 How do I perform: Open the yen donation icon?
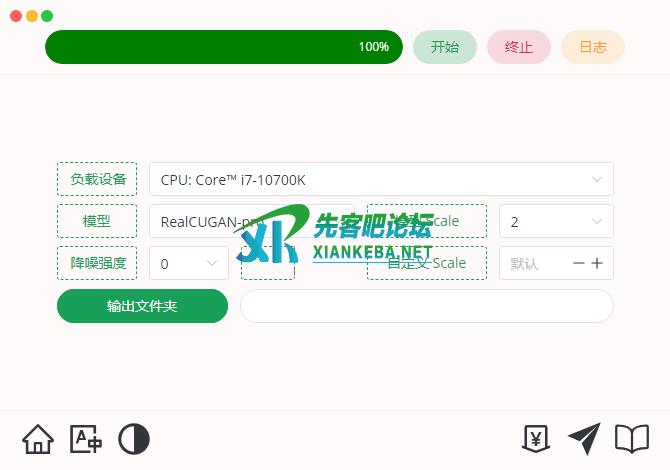[536, 439]
